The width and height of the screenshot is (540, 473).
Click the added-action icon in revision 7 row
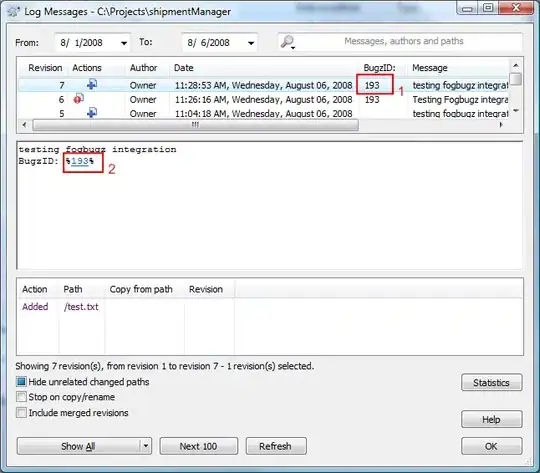coord(92,84)
